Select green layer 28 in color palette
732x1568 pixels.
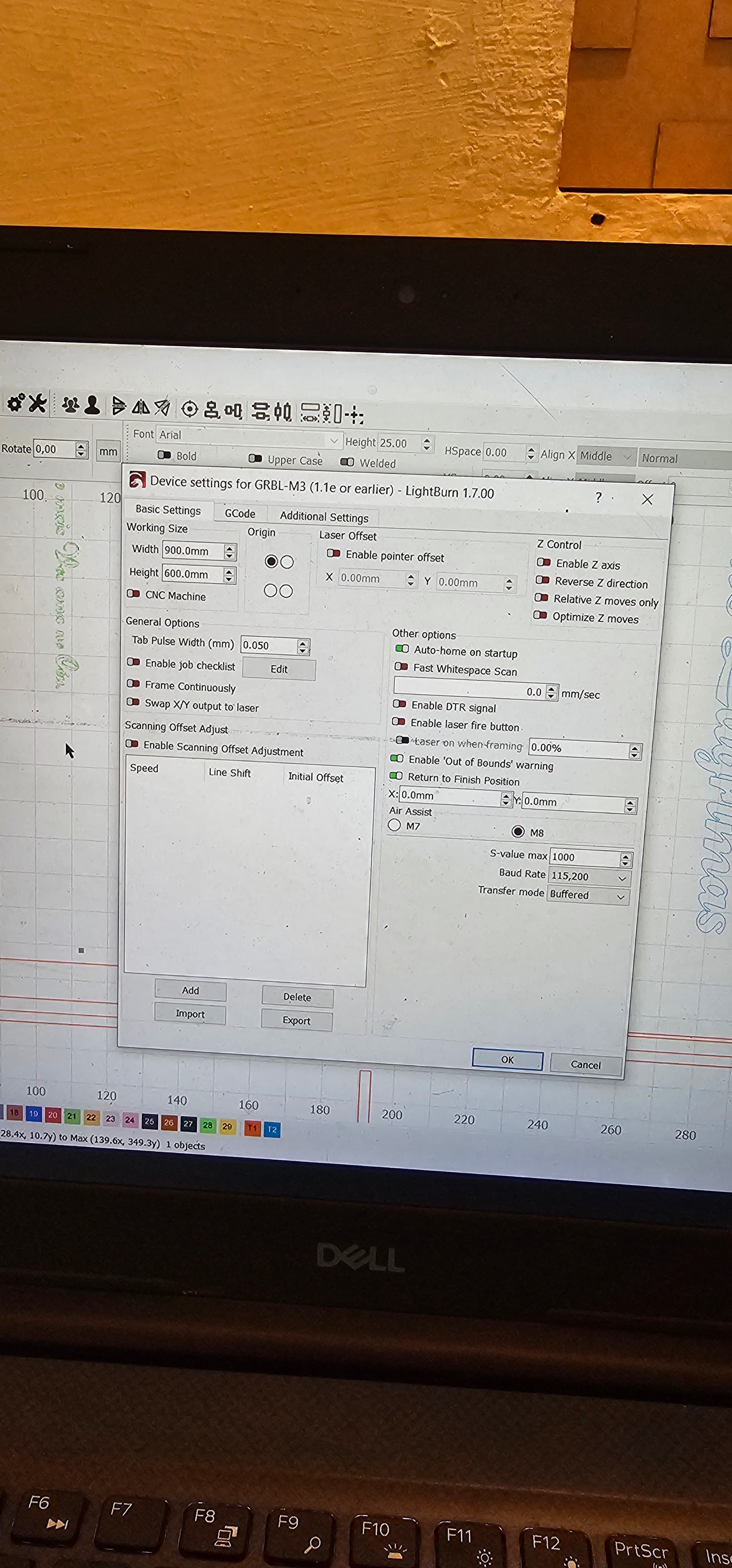pos(207,1125)
